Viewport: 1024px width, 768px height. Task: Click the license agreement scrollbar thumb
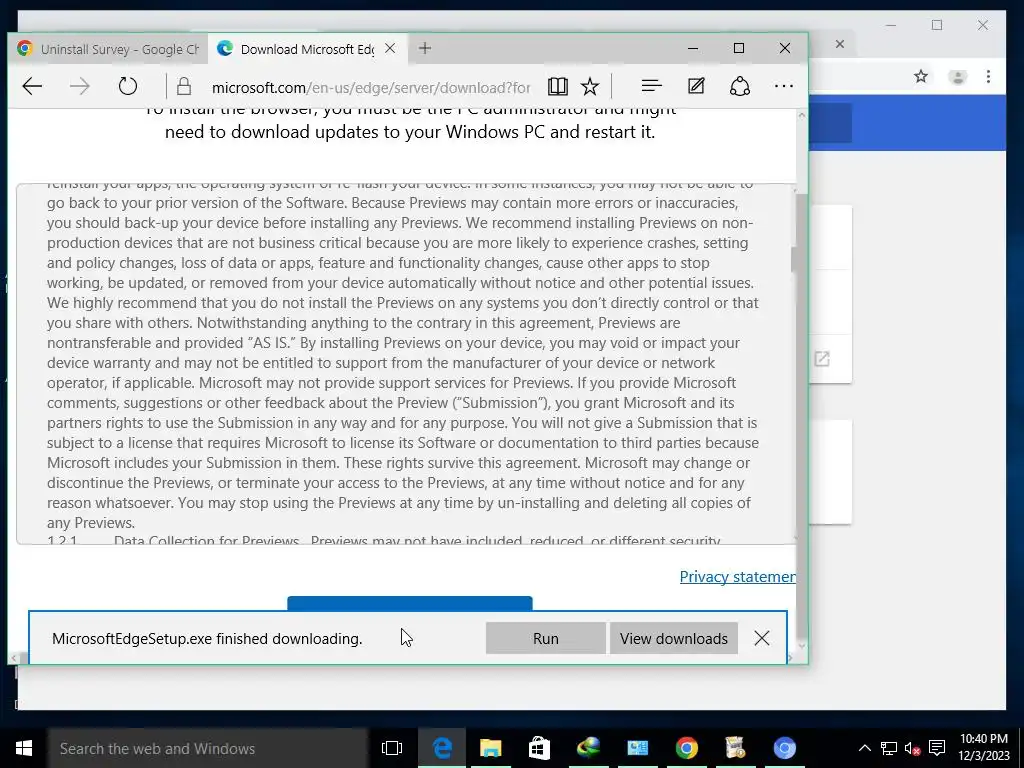coord(793,260)
